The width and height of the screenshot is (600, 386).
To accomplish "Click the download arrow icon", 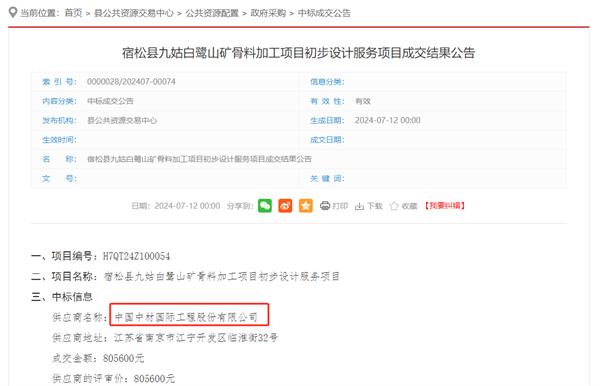I will pos(359,206).
